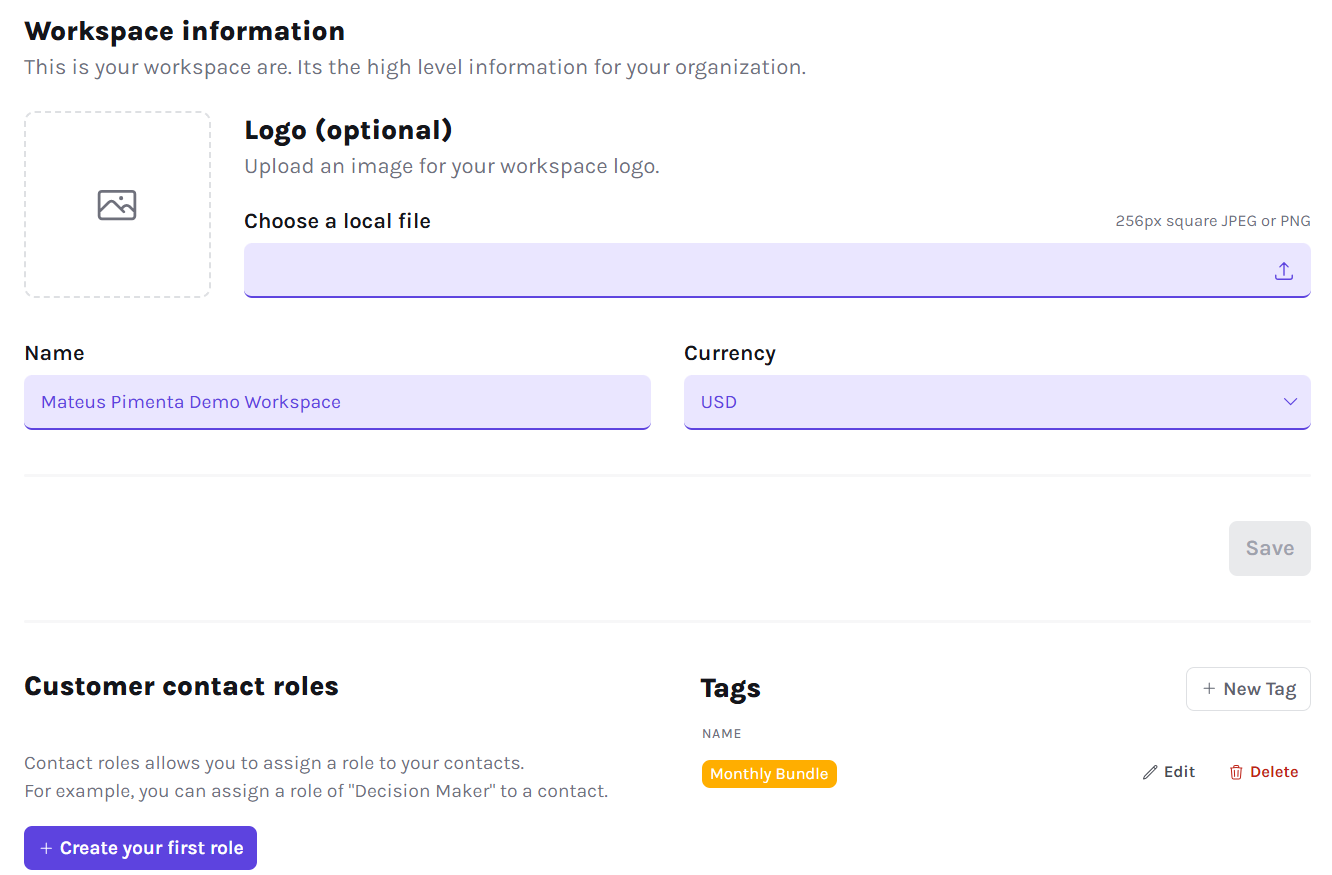The width and height of the screenshot is (1332, 875).
Task: Click the Customer contact roles heading
Action: tap(181, 686)
